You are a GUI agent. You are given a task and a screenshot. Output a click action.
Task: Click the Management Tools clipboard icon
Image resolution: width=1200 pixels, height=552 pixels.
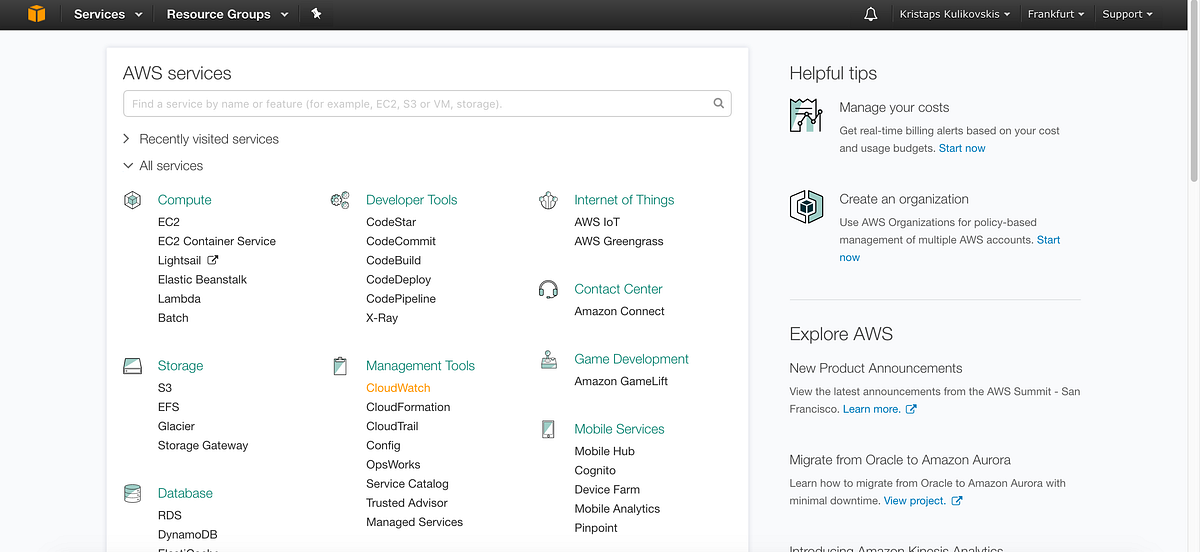340,366
